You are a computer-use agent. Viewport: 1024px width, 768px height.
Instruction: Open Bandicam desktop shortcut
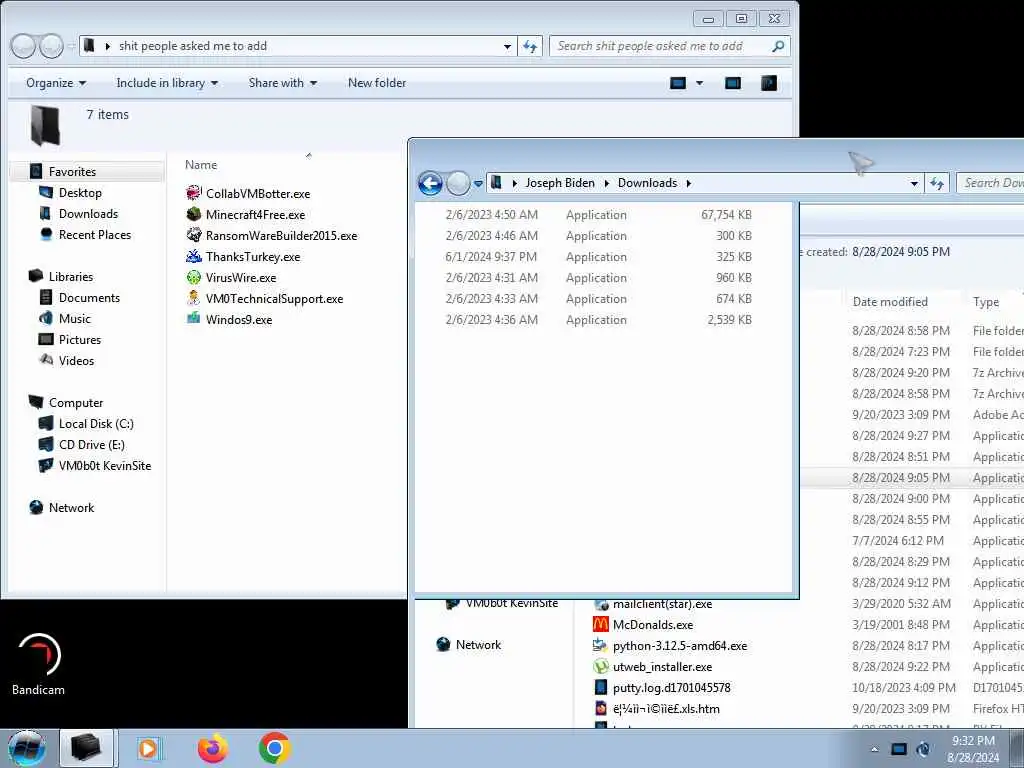39,664
